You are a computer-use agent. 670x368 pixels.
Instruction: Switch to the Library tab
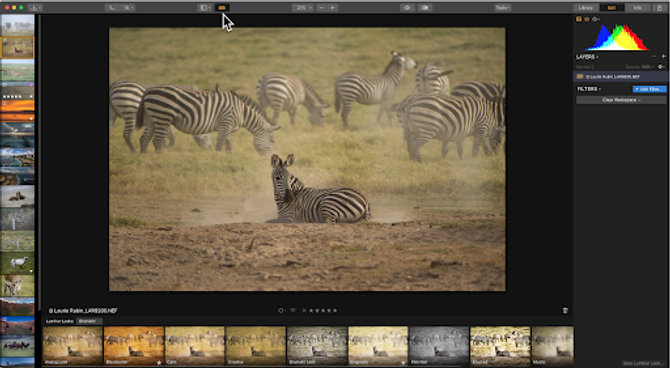[585, 8]
